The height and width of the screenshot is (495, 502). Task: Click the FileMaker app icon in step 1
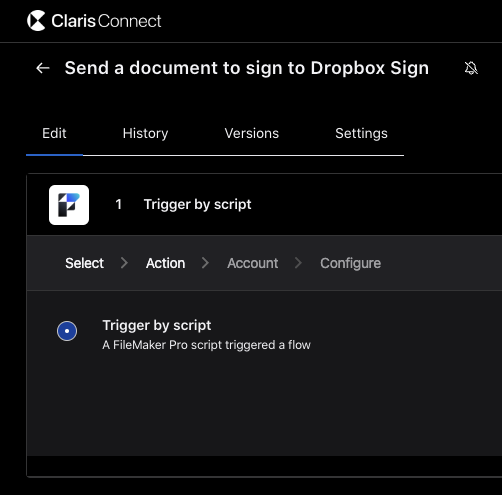point(69,205)
